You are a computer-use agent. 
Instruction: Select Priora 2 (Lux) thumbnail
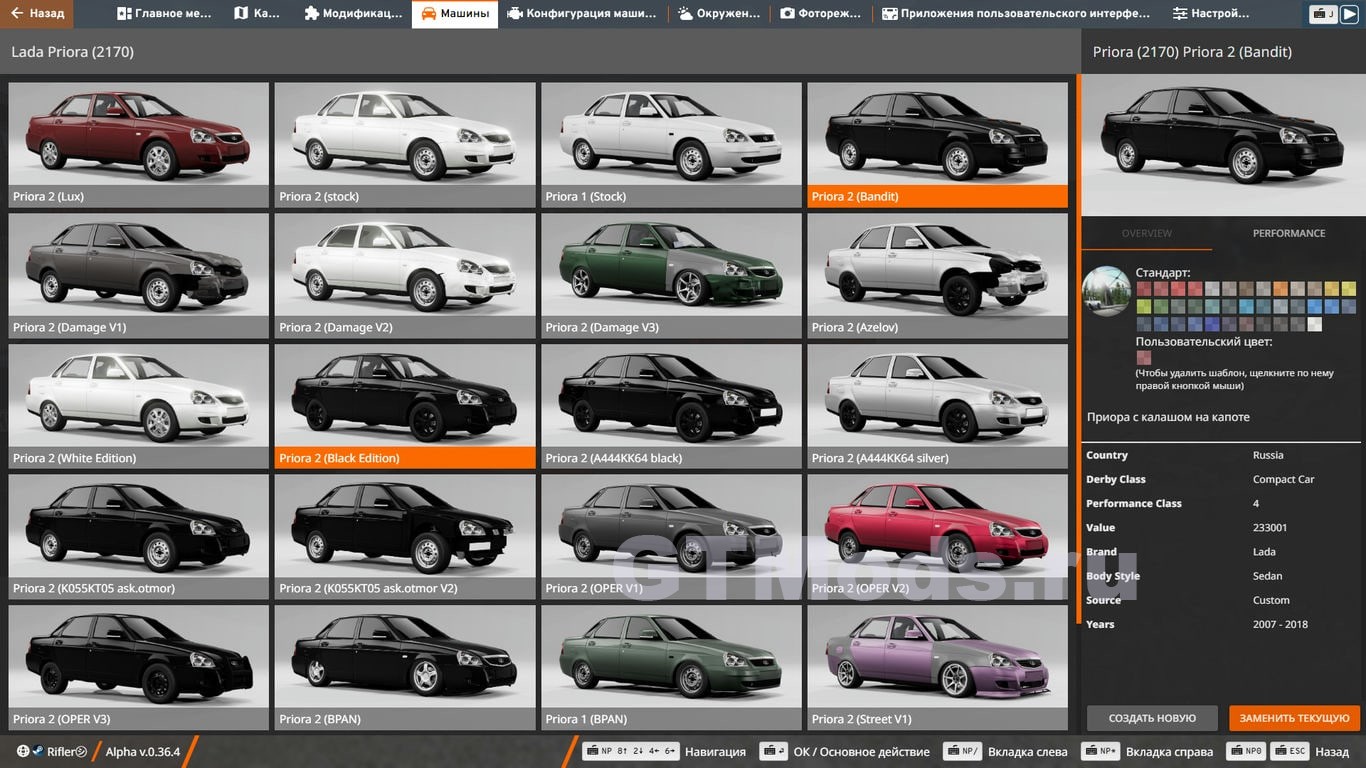click(x=139, y=144)
